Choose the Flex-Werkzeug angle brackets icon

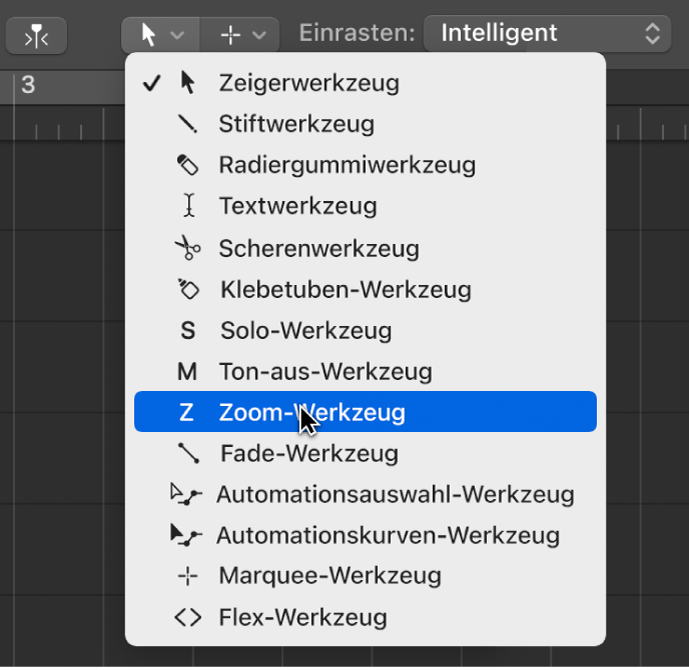pos(188,617)
